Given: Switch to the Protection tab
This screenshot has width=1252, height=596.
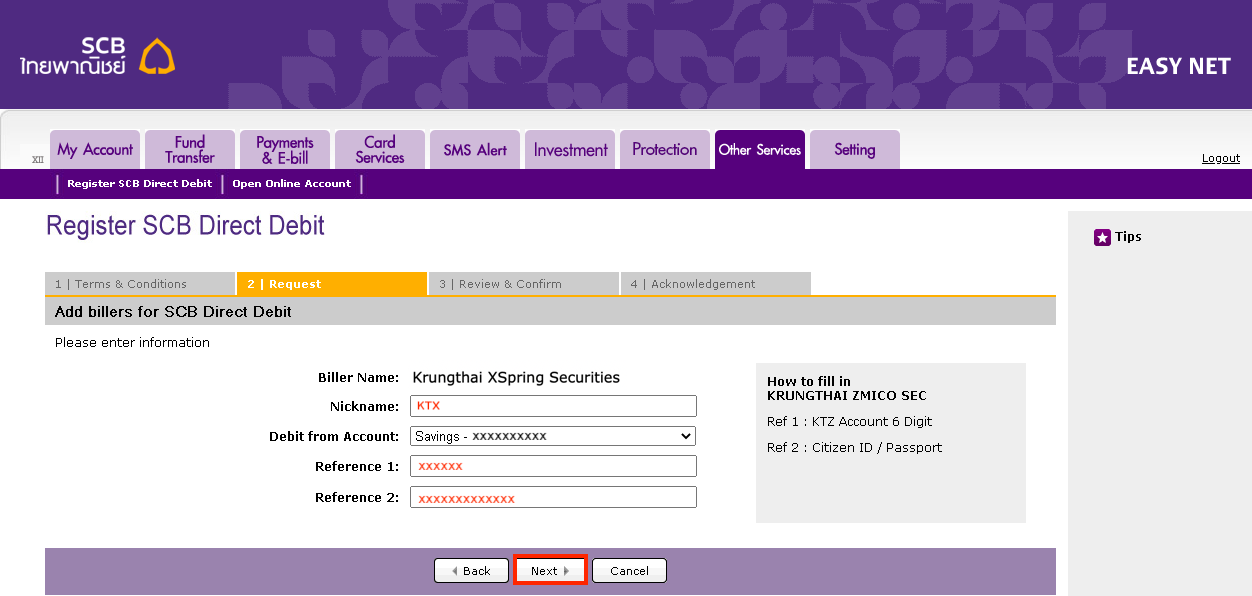Looking at the screenshot, I should (664, 150).
